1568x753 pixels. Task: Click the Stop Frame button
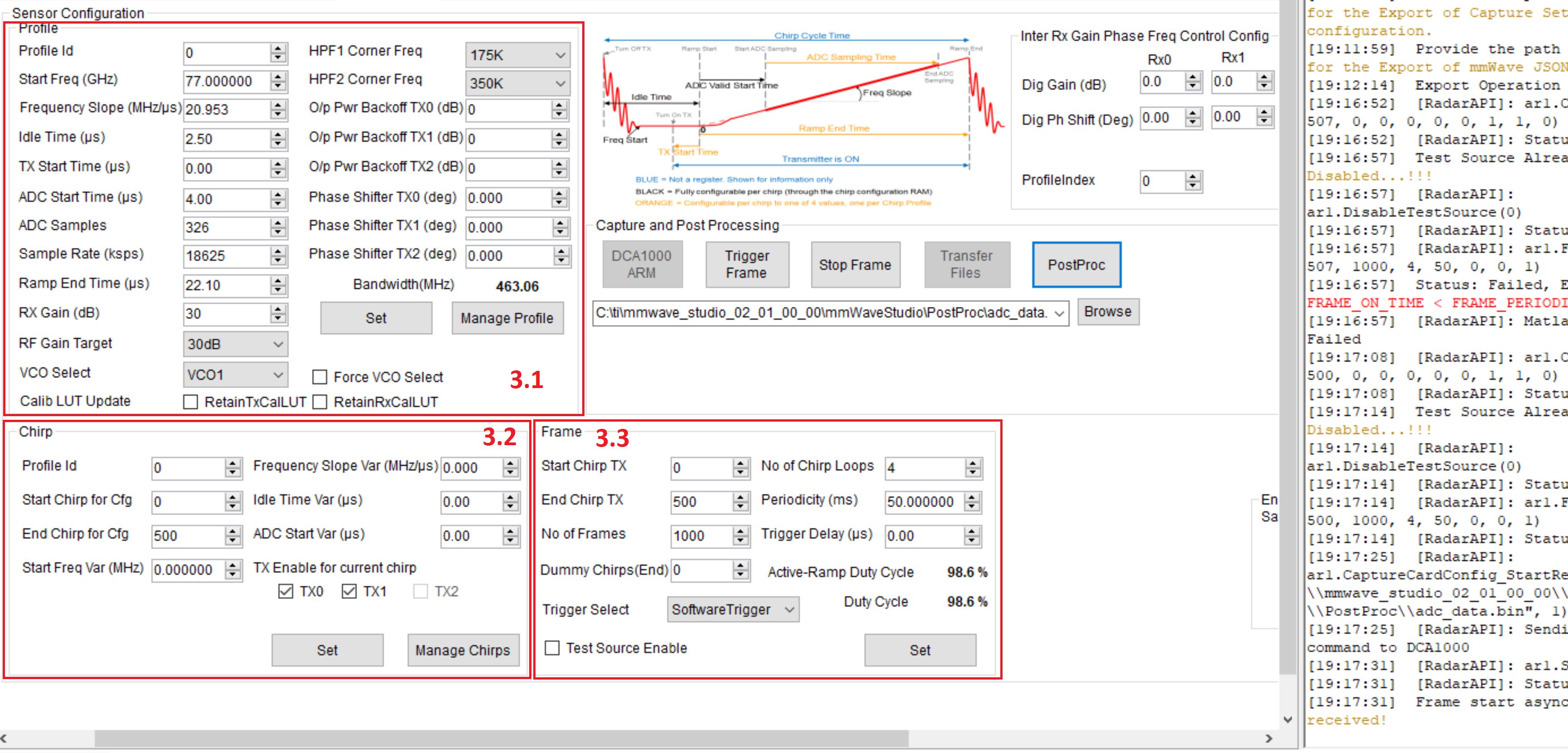[x=855, y=264]
